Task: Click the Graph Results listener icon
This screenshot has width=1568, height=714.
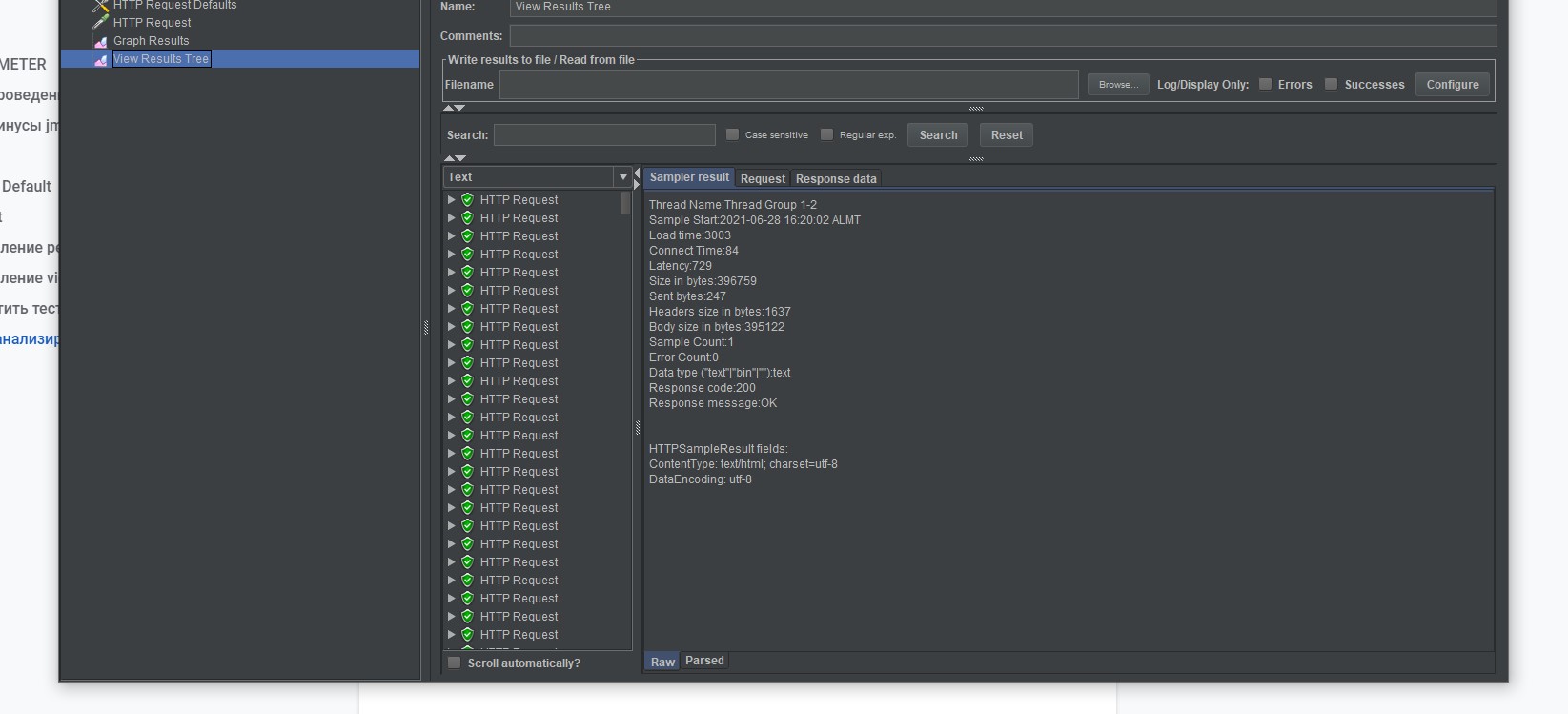Action: pos(100,41)
